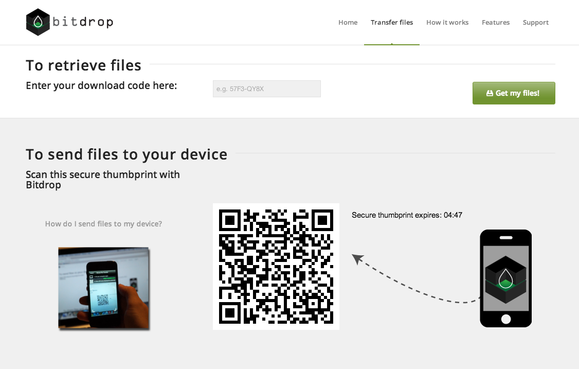Click 'Enter your download code here:' label
The image size is (579, 369).
(x=102, y=86)
